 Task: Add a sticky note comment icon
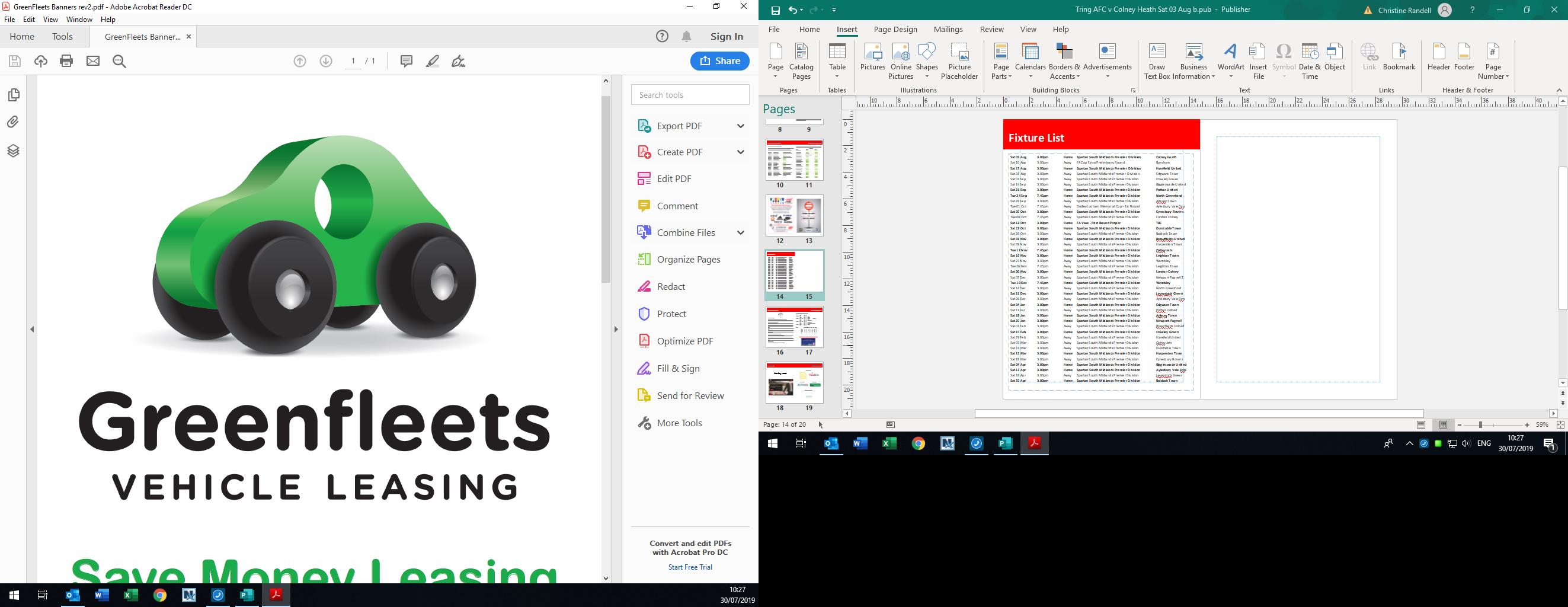pos(407,61)
